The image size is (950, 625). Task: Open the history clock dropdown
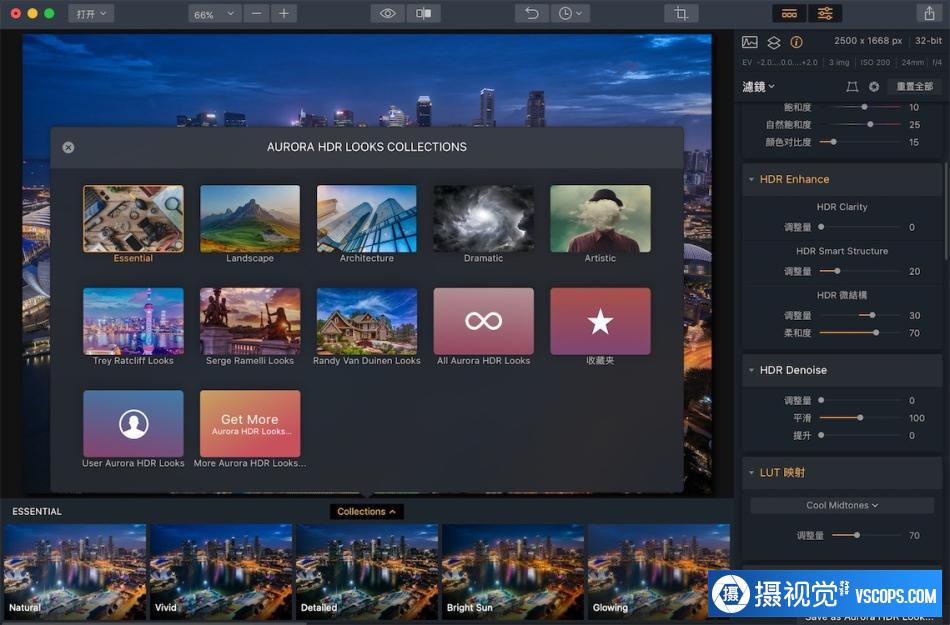pyautogui.click(x=570, y=14)
